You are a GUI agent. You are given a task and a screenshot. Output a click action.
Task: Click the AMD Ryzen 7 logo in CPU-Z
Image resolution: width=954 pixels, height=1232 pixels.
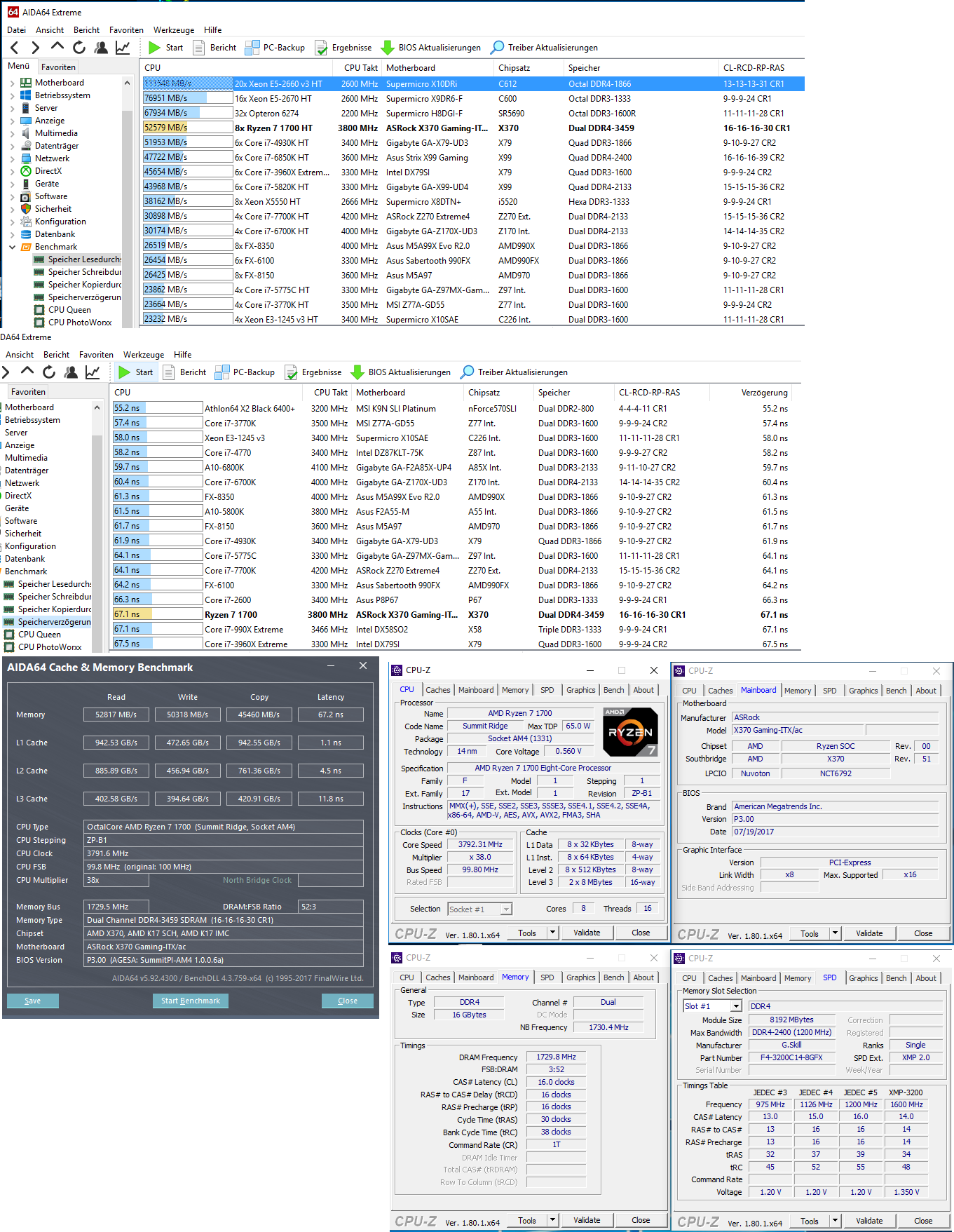(x=630, y=732)
